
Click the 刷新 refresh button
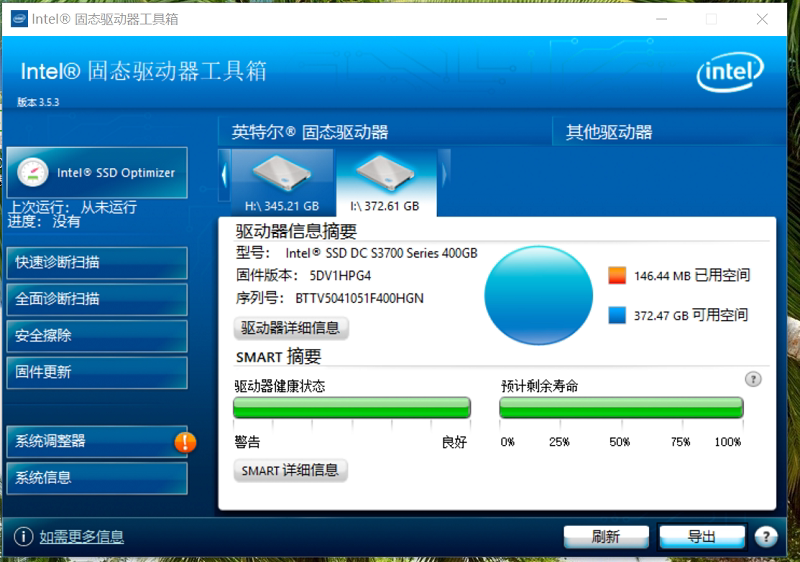[606, 537]
